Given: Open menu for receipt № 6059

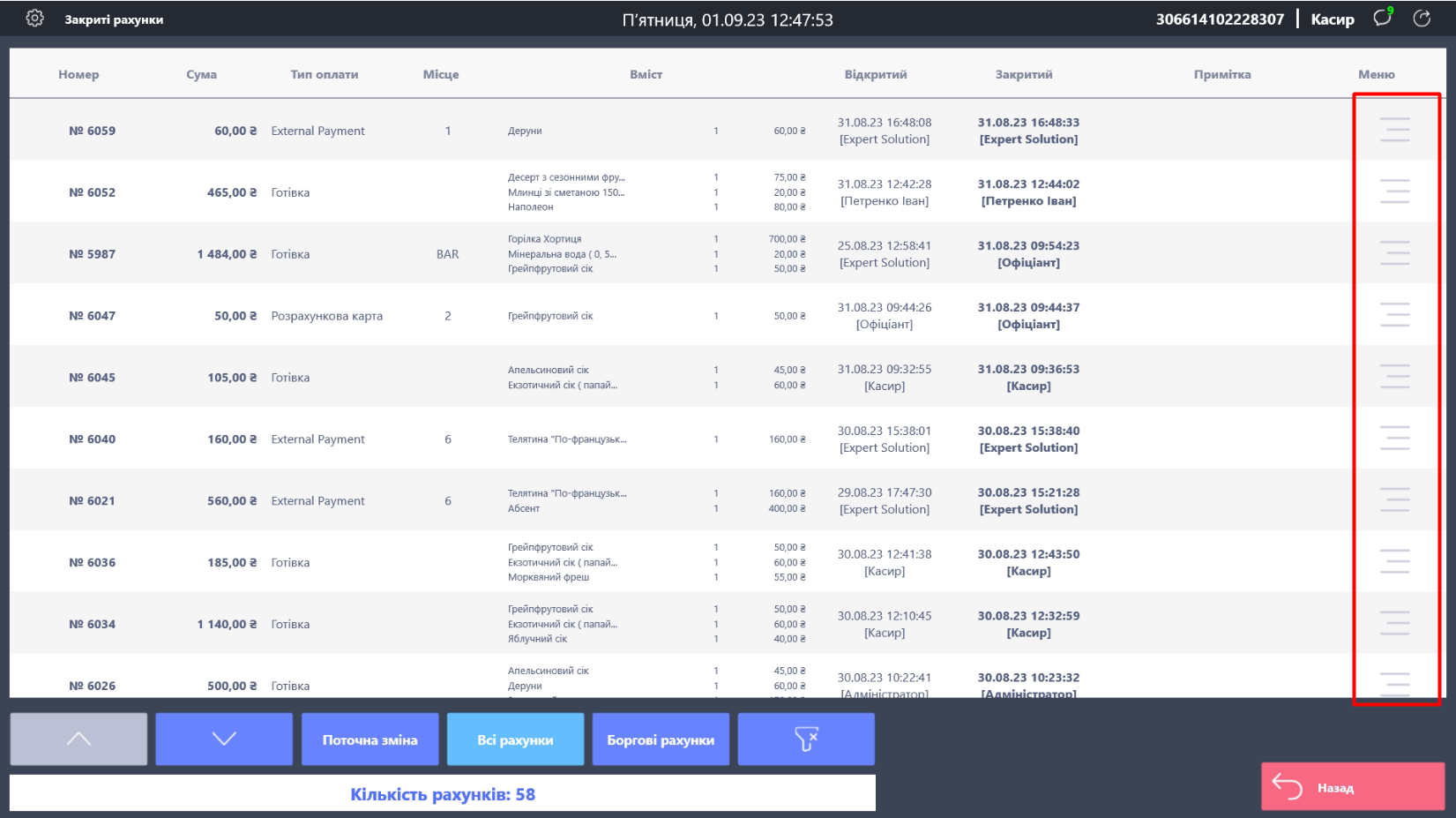Looking at the screenshot, I should point(1394,130).
